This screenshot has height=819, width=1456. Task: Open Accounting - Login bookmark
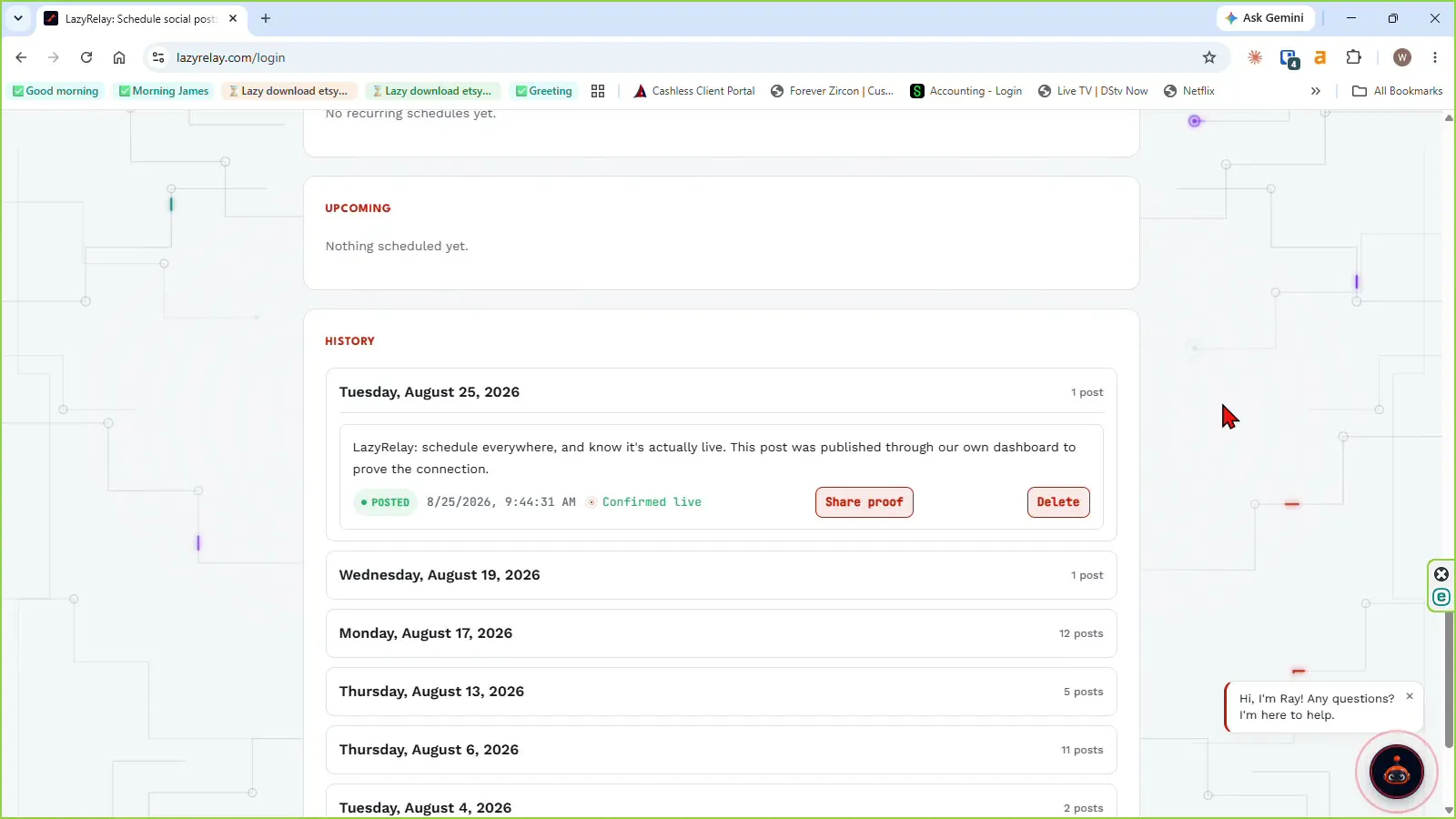966,91
